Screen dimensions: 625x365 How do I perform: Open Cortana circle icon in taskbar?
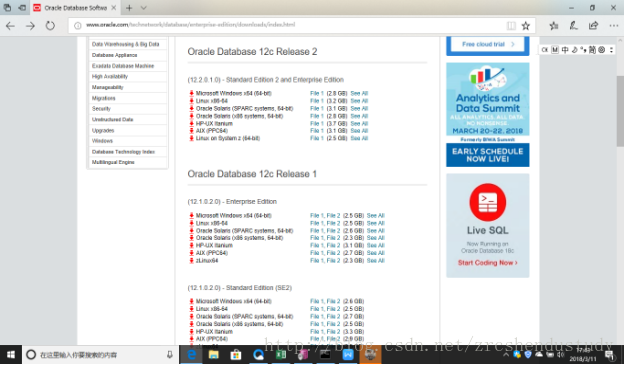click(31, 355)
